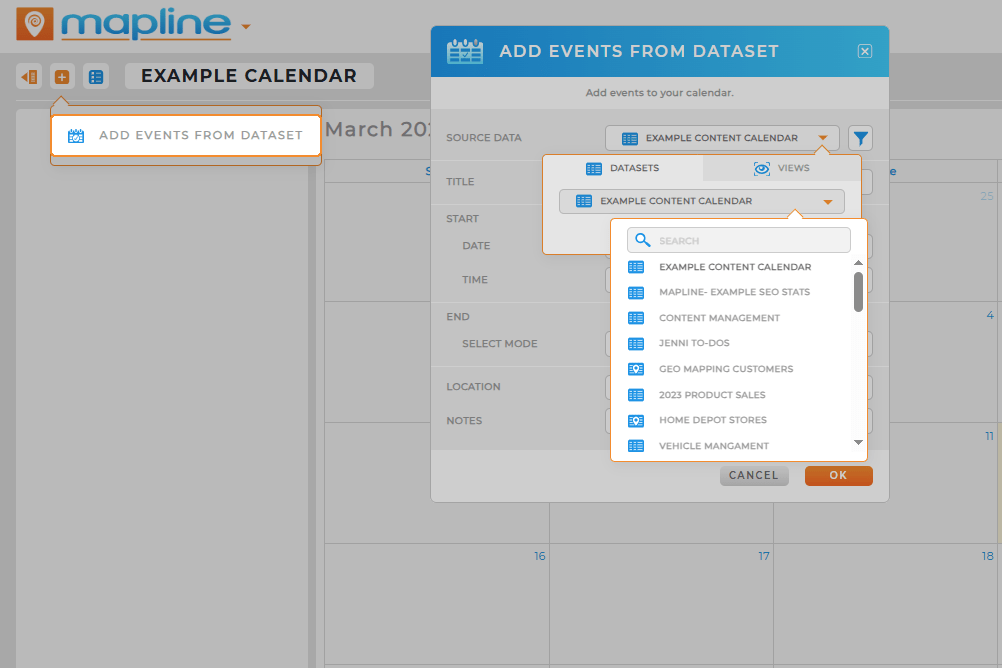1002x668 pixels.
Task: Click the Example Calendar title
Action: (249, 76)
